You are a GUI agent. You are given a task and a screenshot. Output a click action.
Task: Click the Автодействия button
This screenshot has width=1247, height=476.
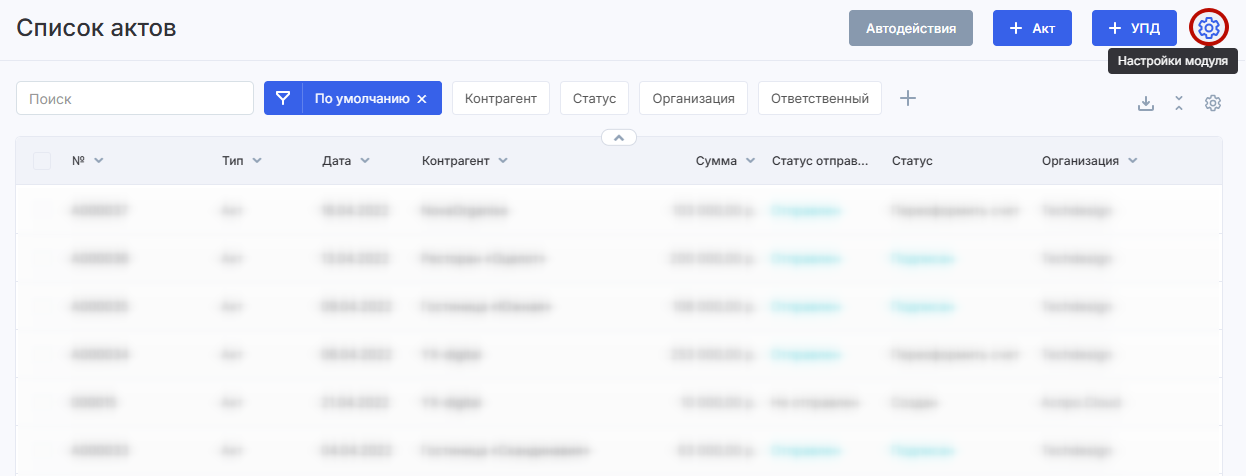click(x=911, y=28)
